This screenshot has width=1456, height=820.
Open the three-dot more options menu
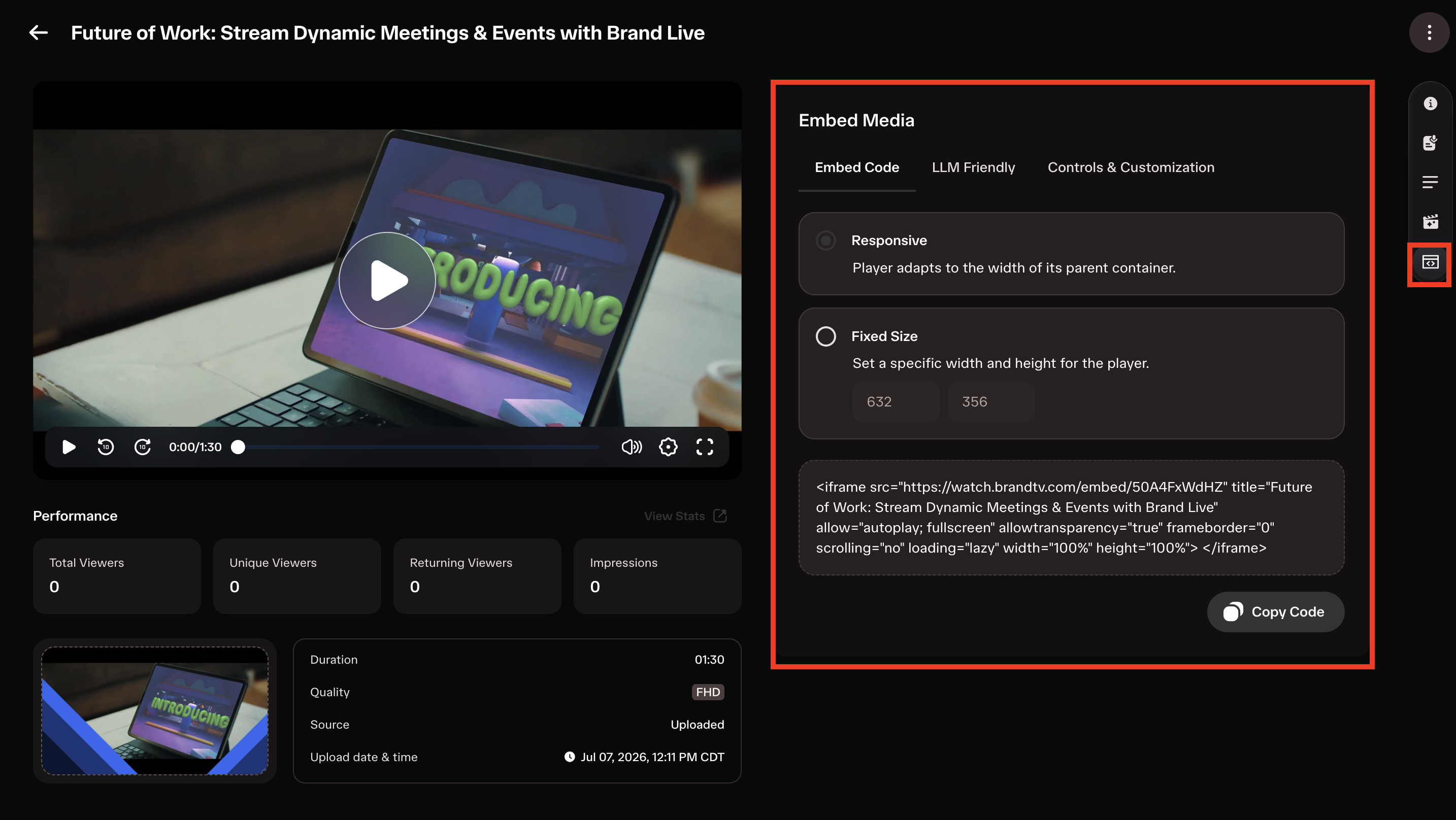(1429, 33)
